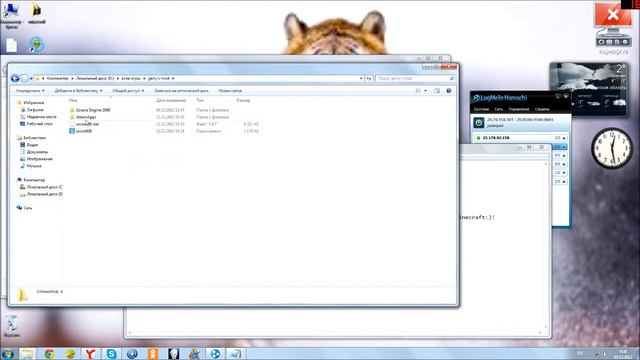Open Explorer help via the question mark icon
Image resolution: width=640 pixels, height=360 pixels.
point(449,91)
